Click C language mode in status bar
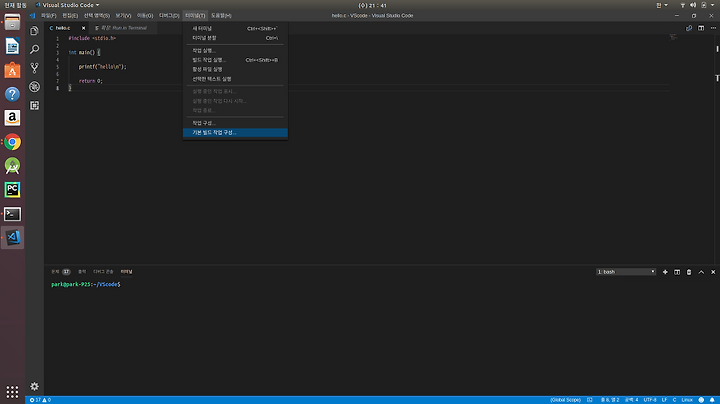The height and width of the screenshot is (404, 720). (675, 400)
